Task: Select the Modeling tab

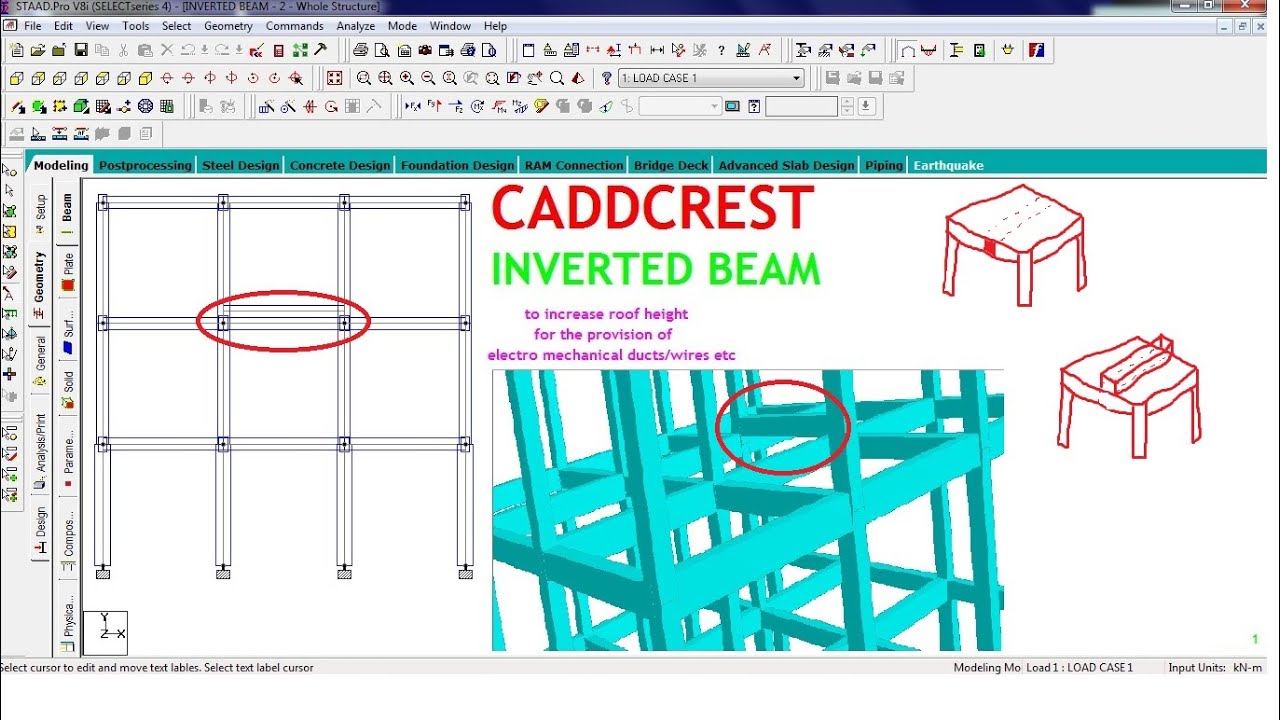Action: point(61,166)
